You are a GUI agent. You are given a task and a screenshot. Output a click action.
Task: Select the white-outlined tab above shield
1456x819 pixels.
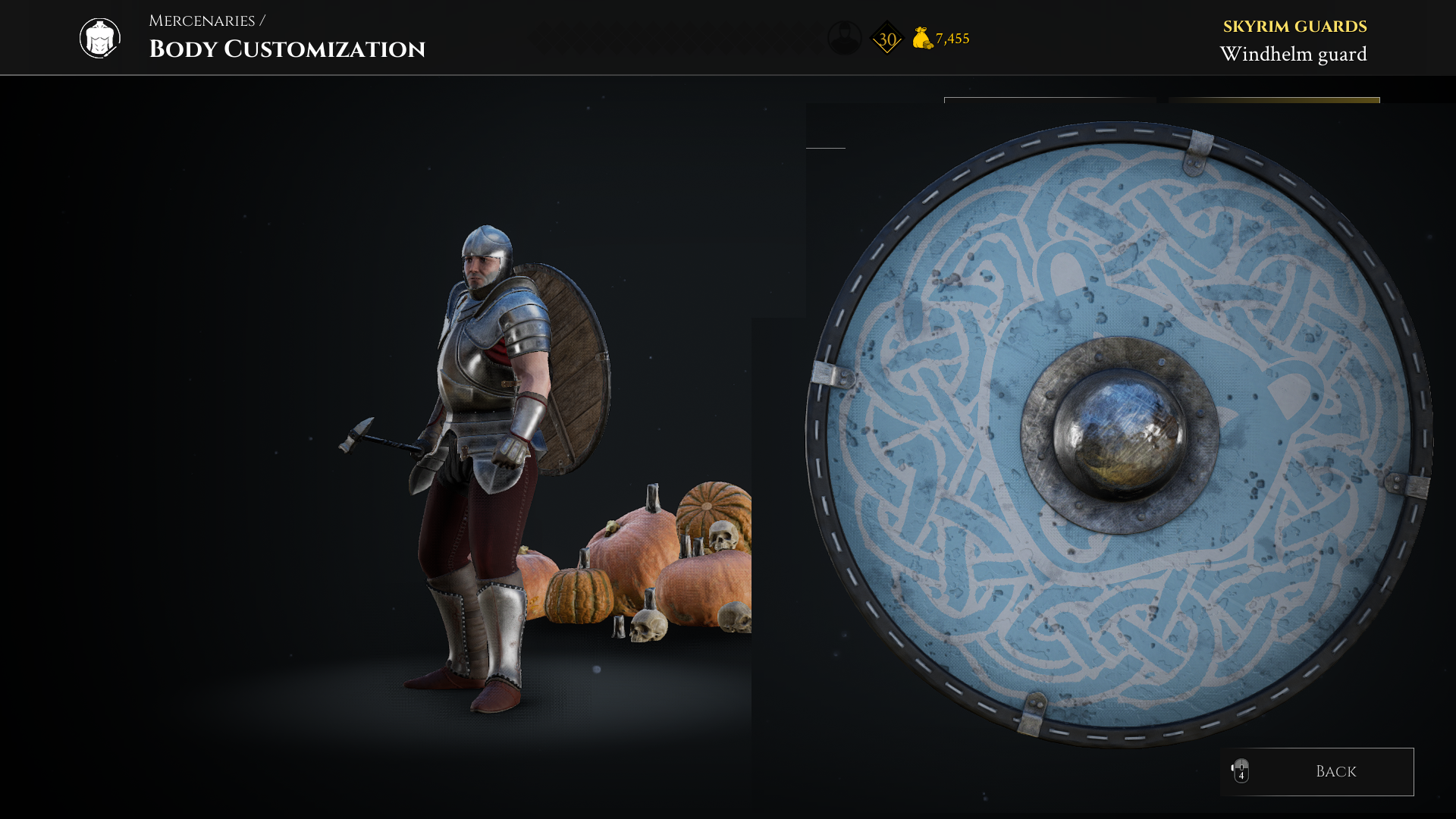tap(1050, 100)
